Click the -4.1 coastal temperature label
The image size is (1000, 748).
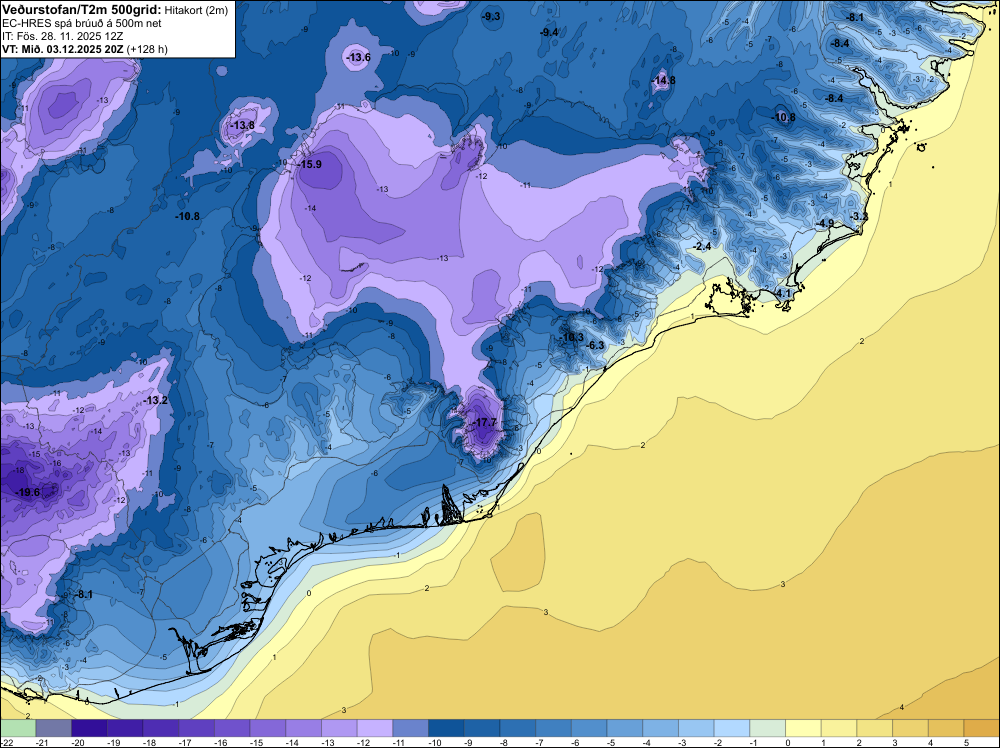point(783,293)
